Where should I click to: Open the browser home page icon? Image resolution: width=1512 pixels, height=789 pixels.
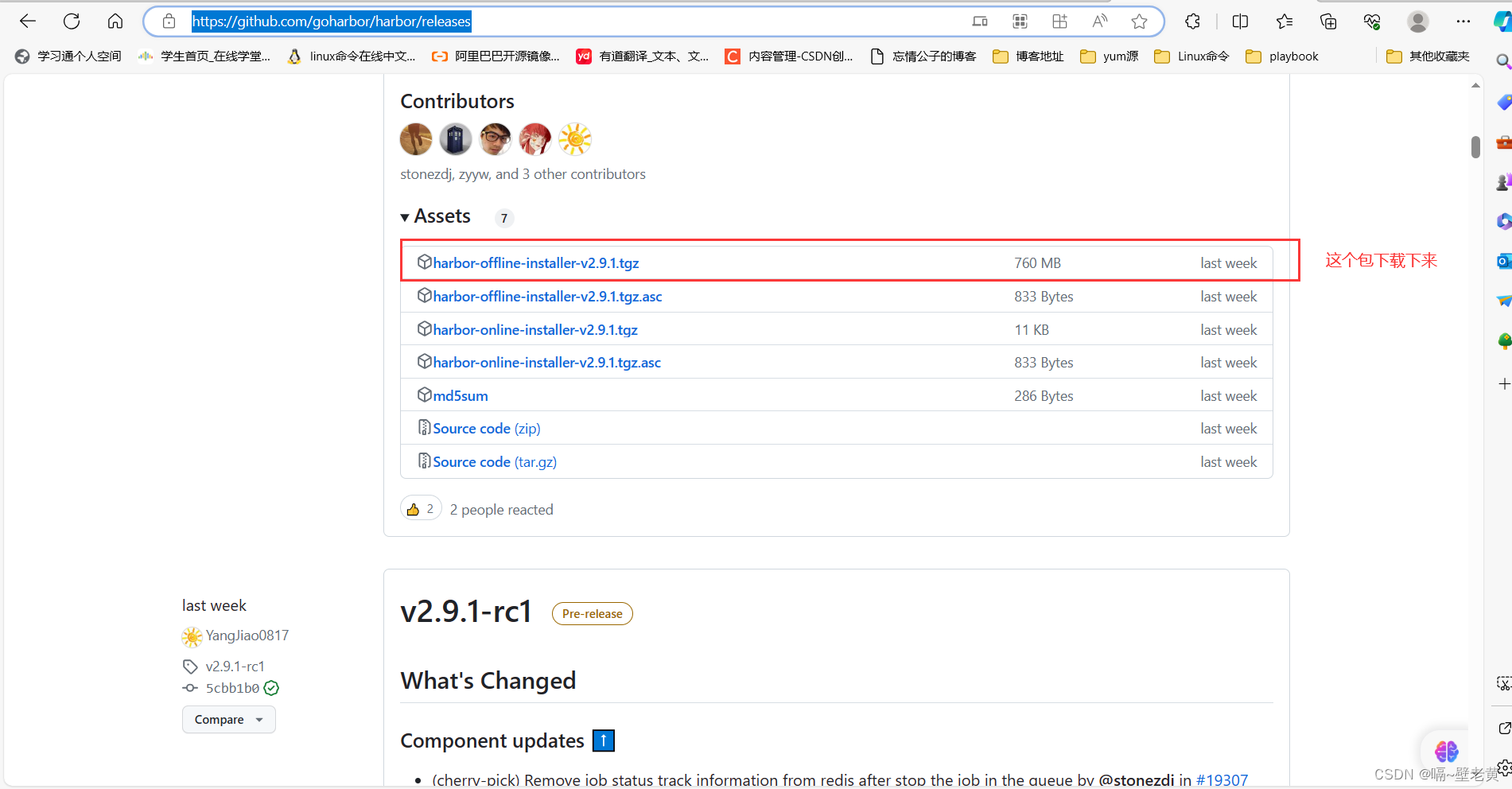(115, 21)
